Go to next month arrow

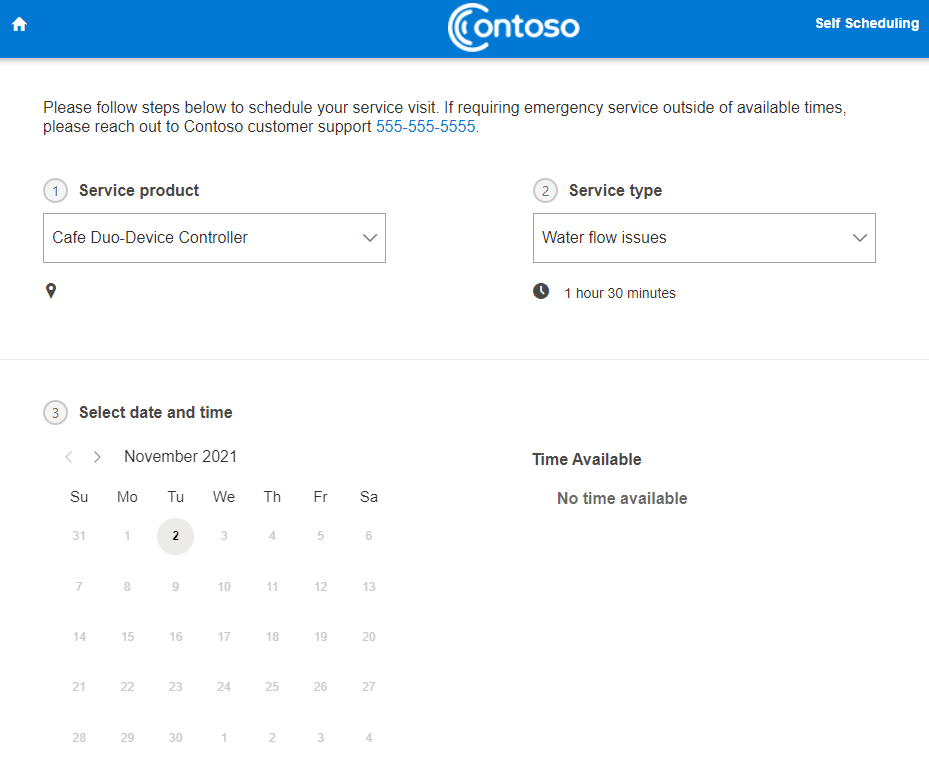point(97,457)
